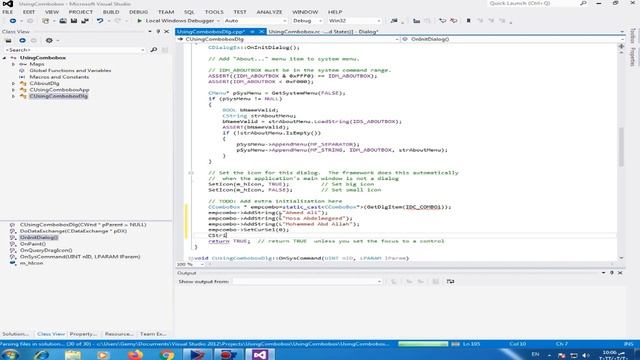Switch to the Team Explorer tab
Screen dimensions: 640x360
(153, 334)
